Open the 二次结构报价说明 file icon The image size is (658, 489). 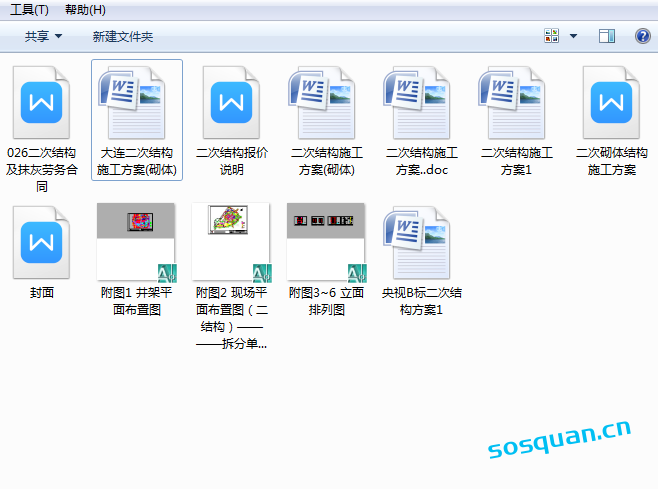(231, 102)
